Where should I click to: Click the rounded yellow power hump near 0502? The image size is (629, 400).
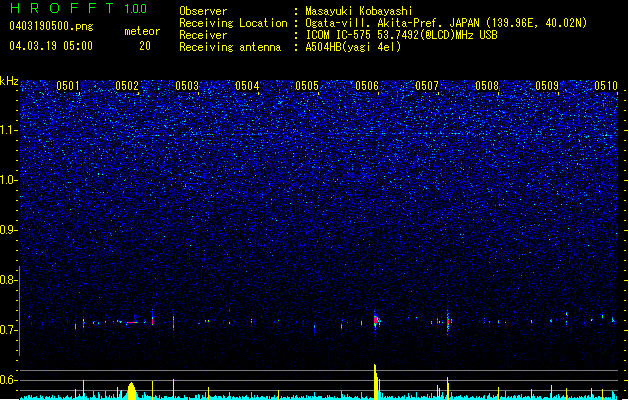[132, 391]
